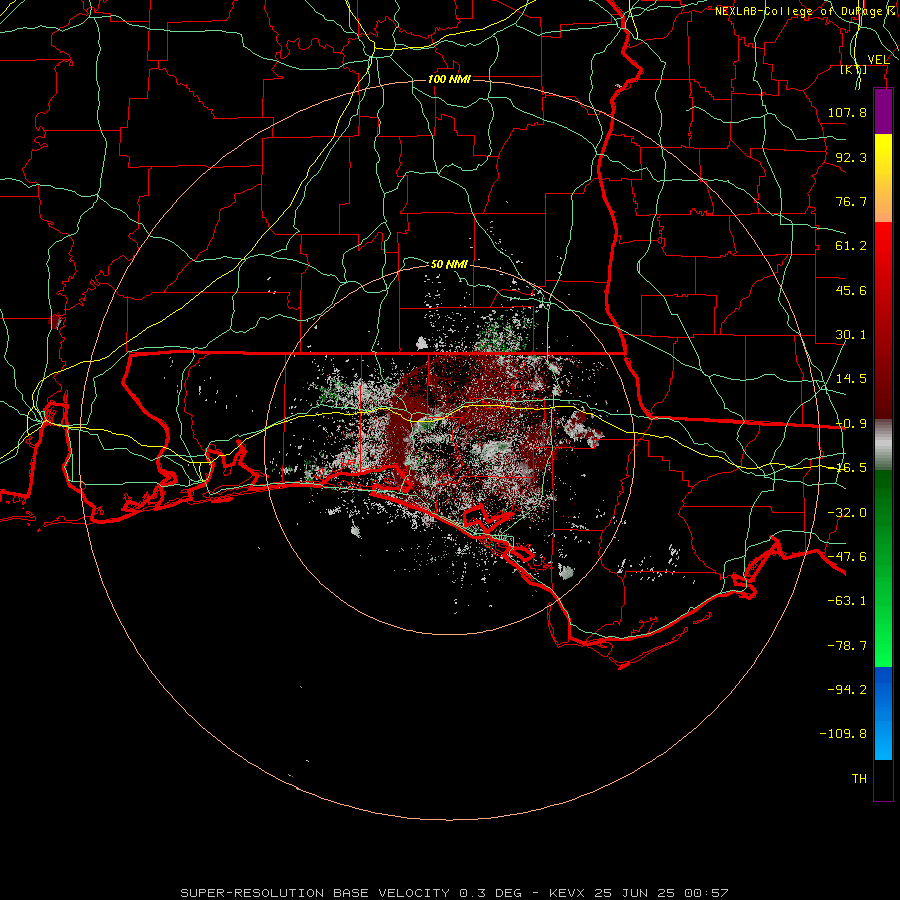Viewport: 900px width, 900px height.
Task: Click the 92.3 velocity scale value
Action: pos(851,157)
